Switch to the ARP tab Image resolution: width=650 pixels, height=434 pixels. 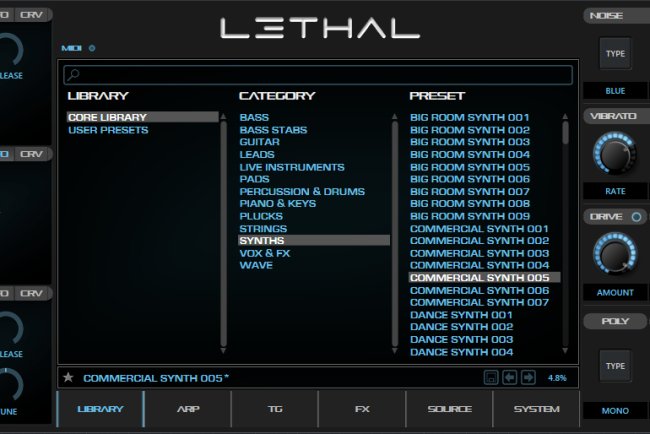tap(188, 409)
